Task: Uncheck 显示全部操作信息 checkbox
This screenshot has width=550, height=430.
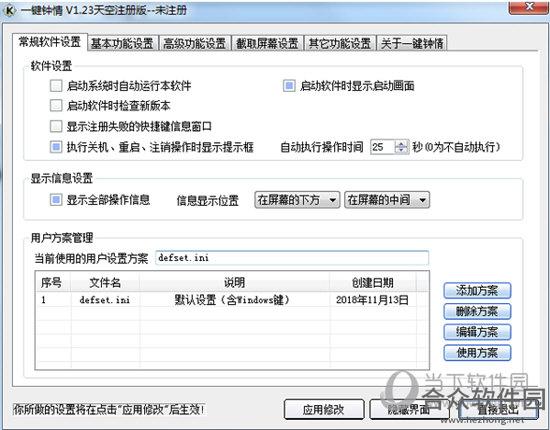Action: [56, 200]
